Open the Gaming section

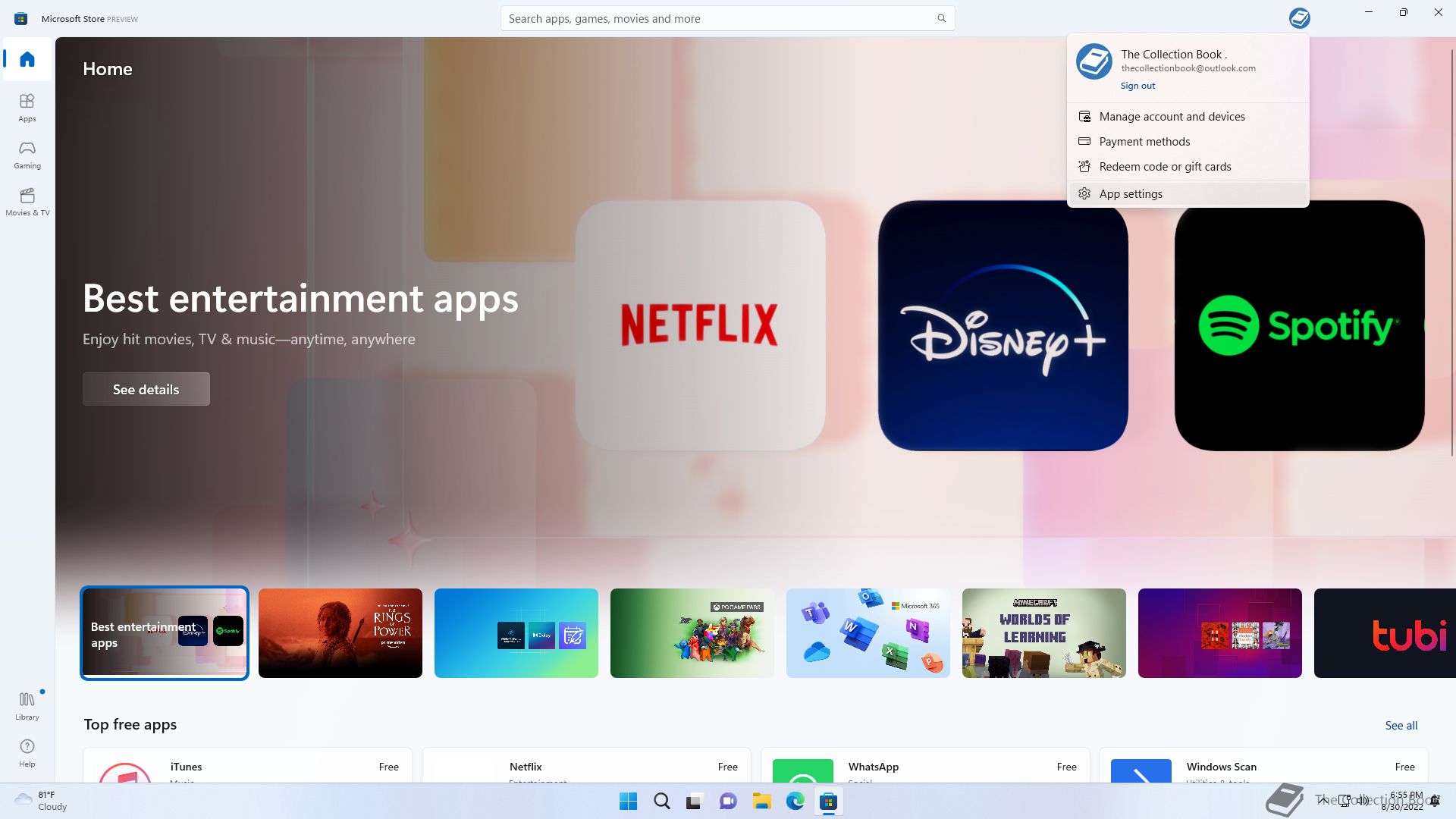click(x=27, y=155)
